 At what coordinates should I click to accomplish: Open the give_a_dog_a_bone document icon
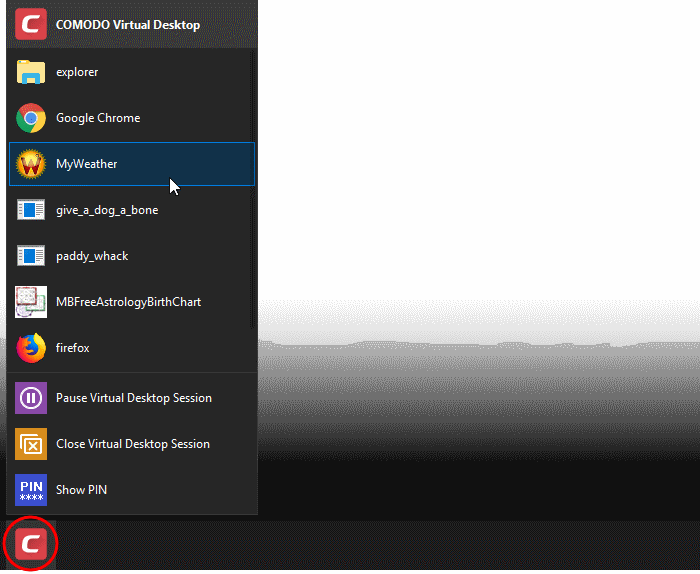point(31,210)
